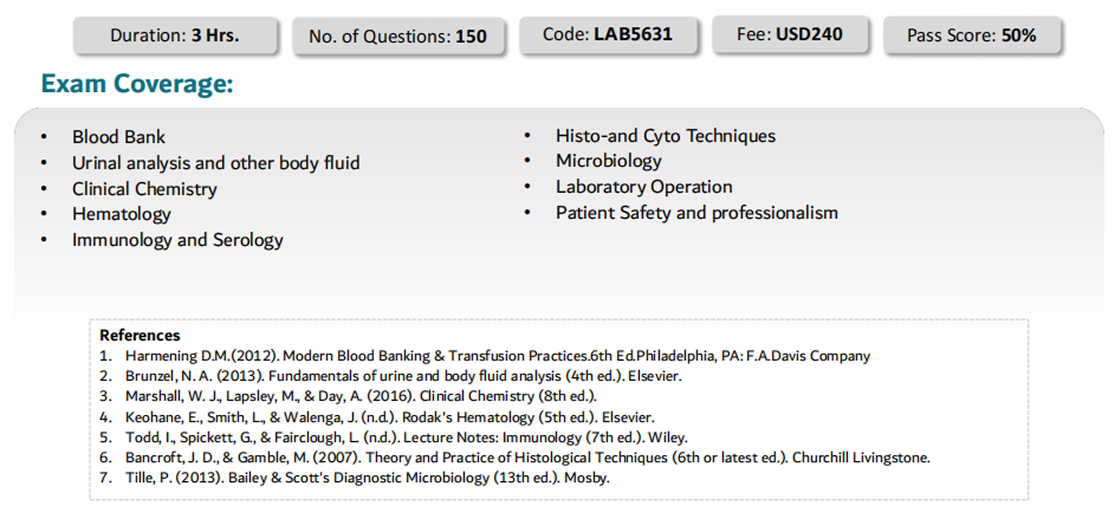Click the Code: LAB5631 badge
The height and width of the screenshot is (512, 1118).
607,34
